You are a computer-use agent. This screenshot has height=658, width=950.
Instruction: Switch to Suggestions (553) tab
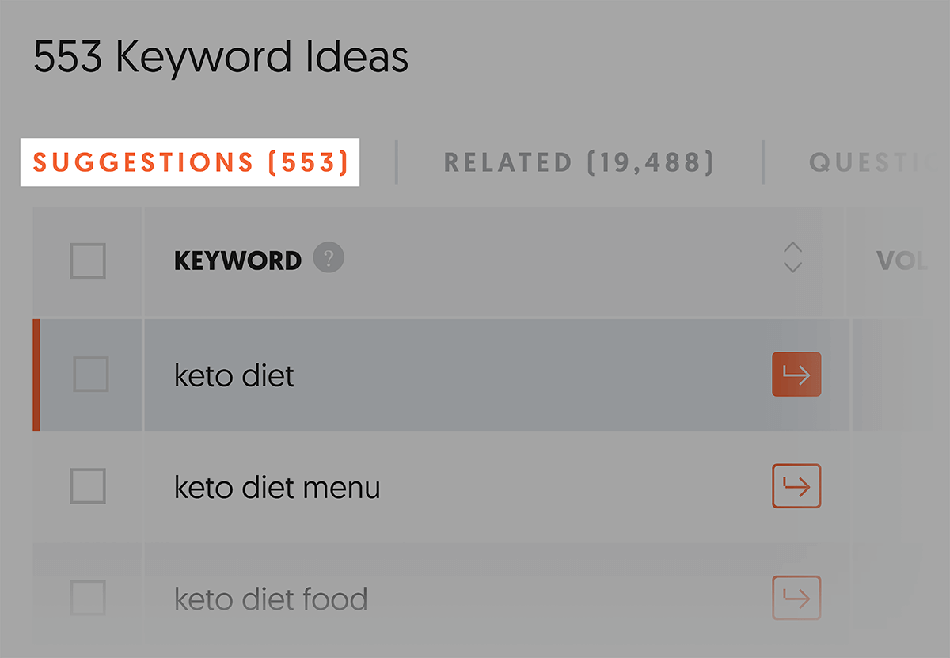[x=190, y=162]
